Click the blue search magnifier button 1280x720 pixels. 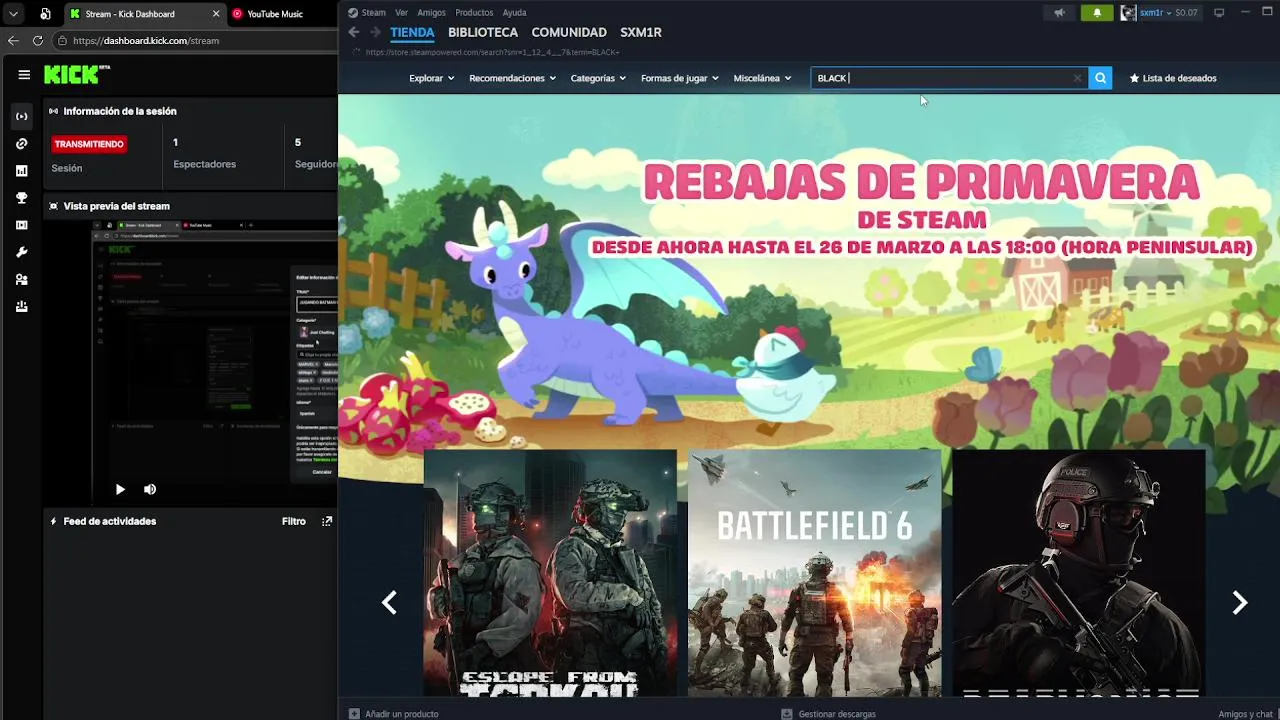coord(1100,78)
